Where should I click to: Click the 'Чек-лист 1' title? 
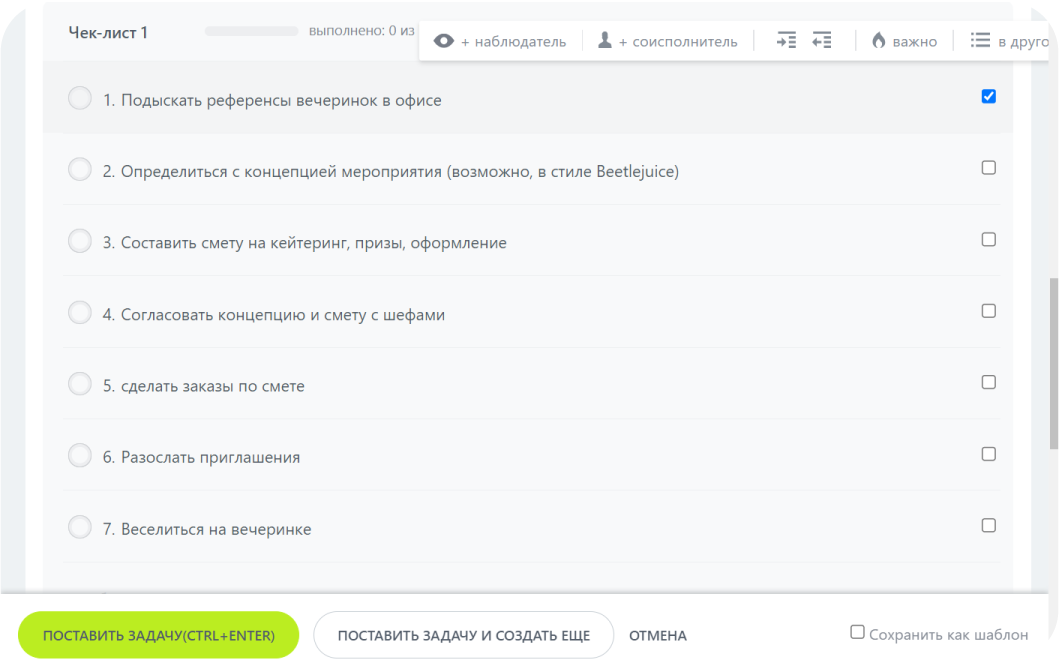click(108, 33)
